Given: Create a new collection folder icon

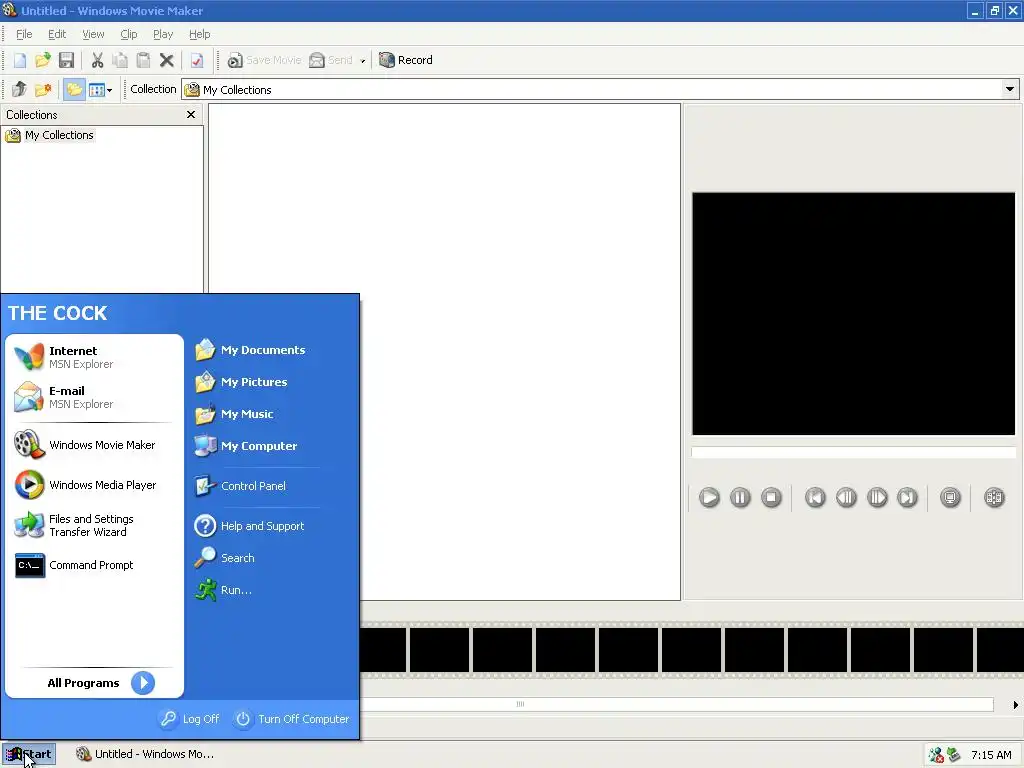Looking at the screenshot, I should click(x=42, y=89).
